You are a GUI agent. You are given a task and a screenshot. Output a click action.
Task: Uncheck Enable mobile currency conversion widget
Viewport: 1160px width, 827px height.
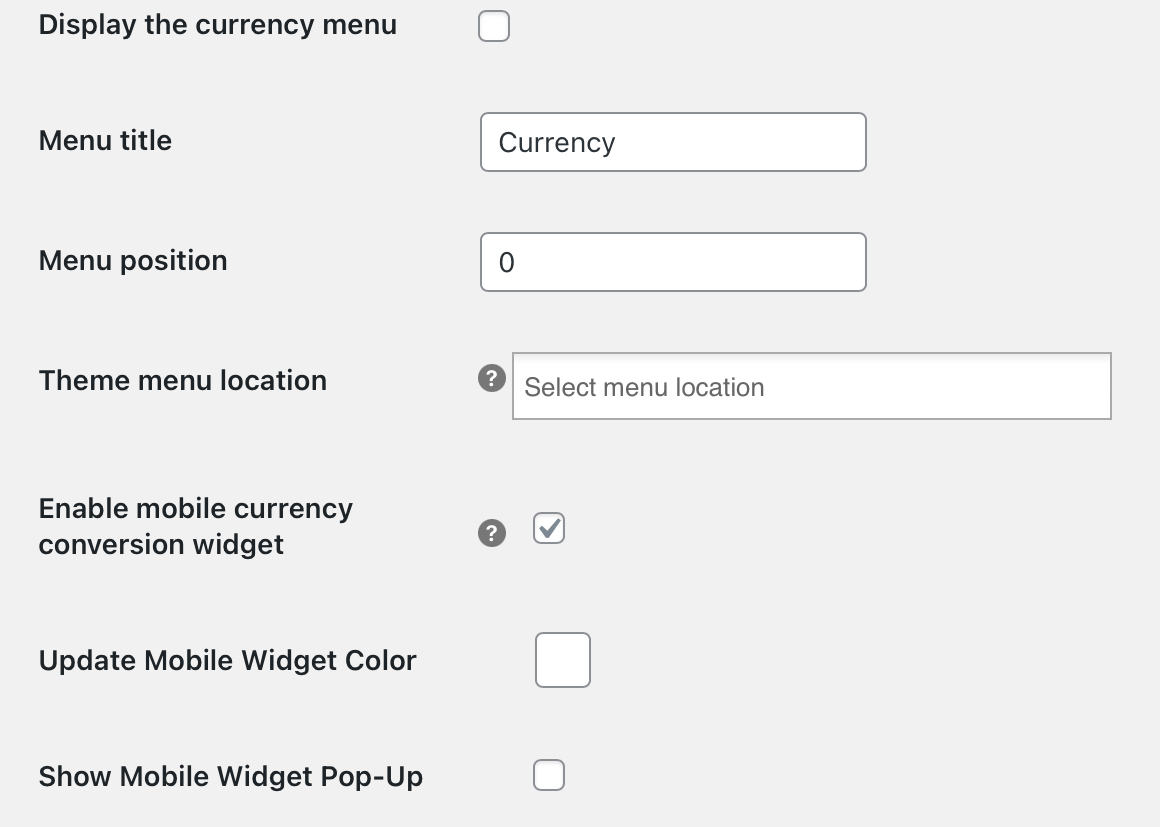point(549,528)
